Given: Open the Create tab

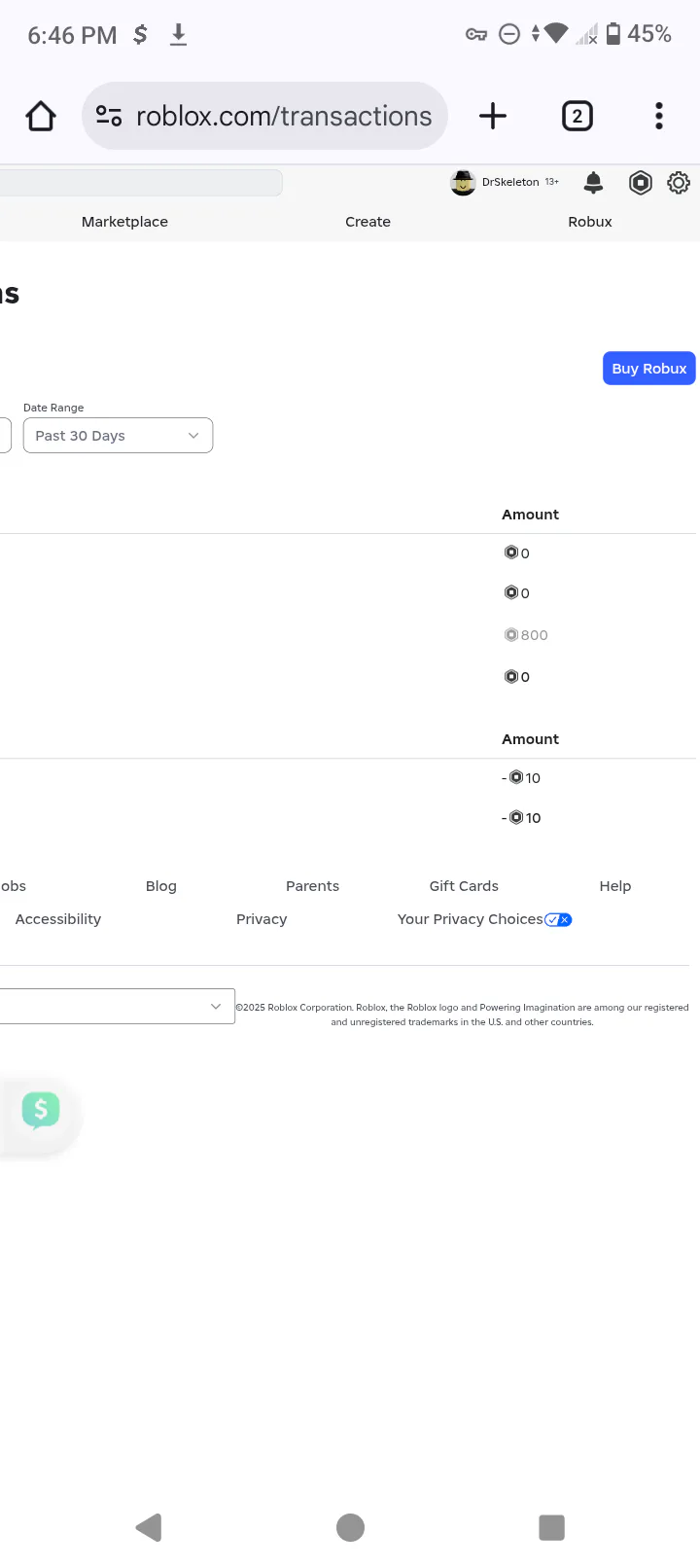Looking at the screenshot, I should click(x=367, y=222).
